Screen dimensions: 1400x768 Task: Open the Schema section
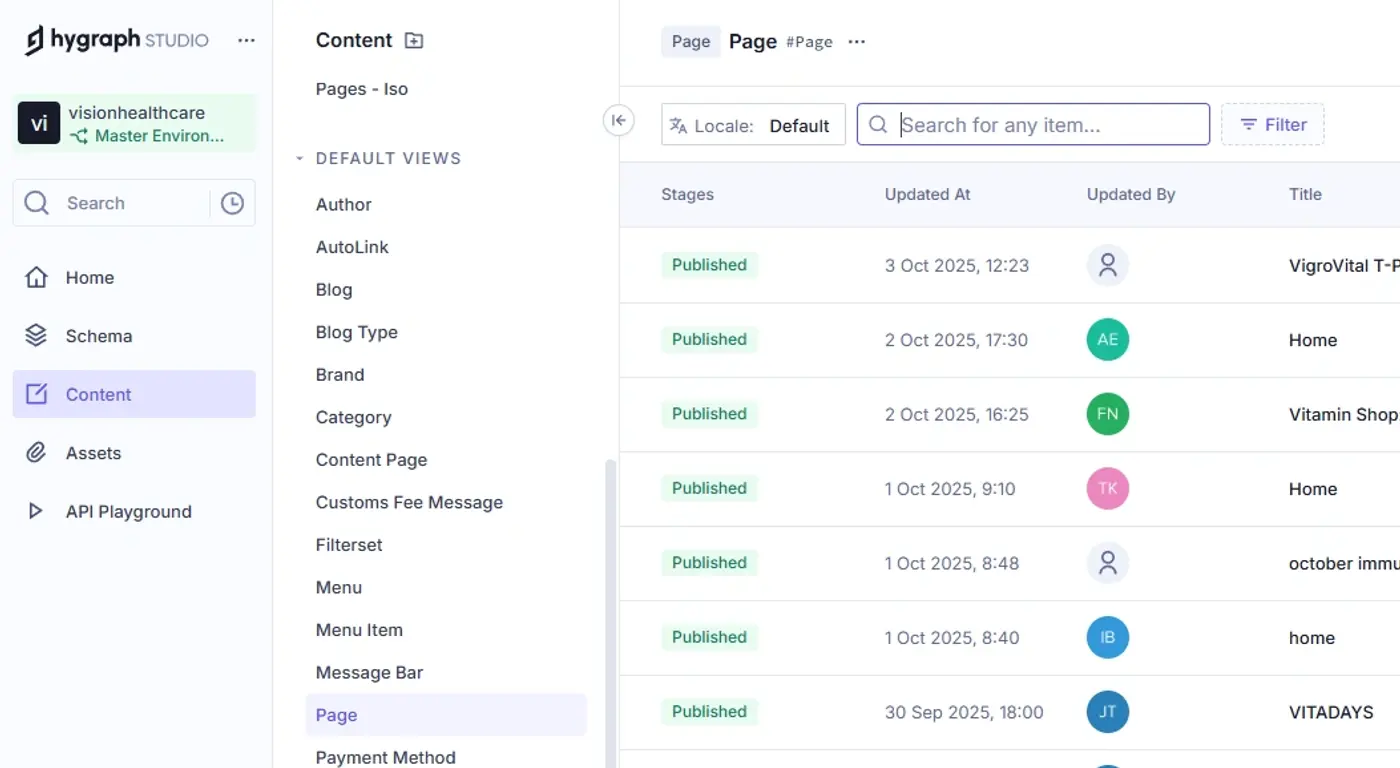pos(134,336)
